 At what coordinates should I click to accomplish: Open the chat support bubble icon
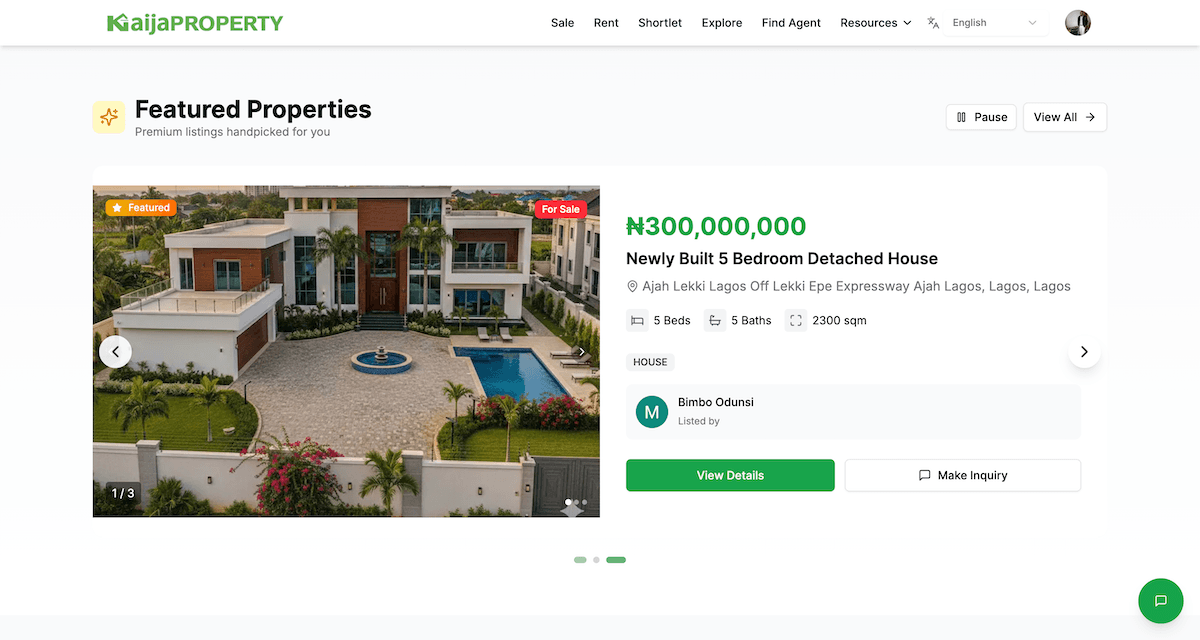click(x=1160, y=601)
